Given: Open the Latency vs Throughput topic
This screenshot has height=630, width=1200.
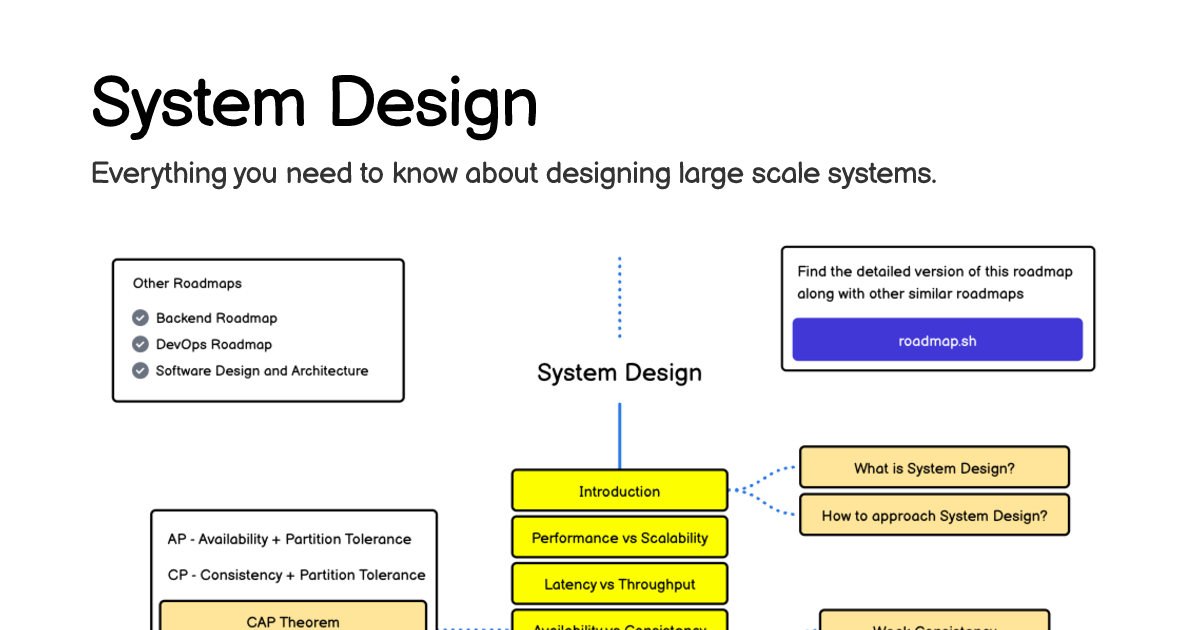Looking at the screenshot, I should pos(619,583).
